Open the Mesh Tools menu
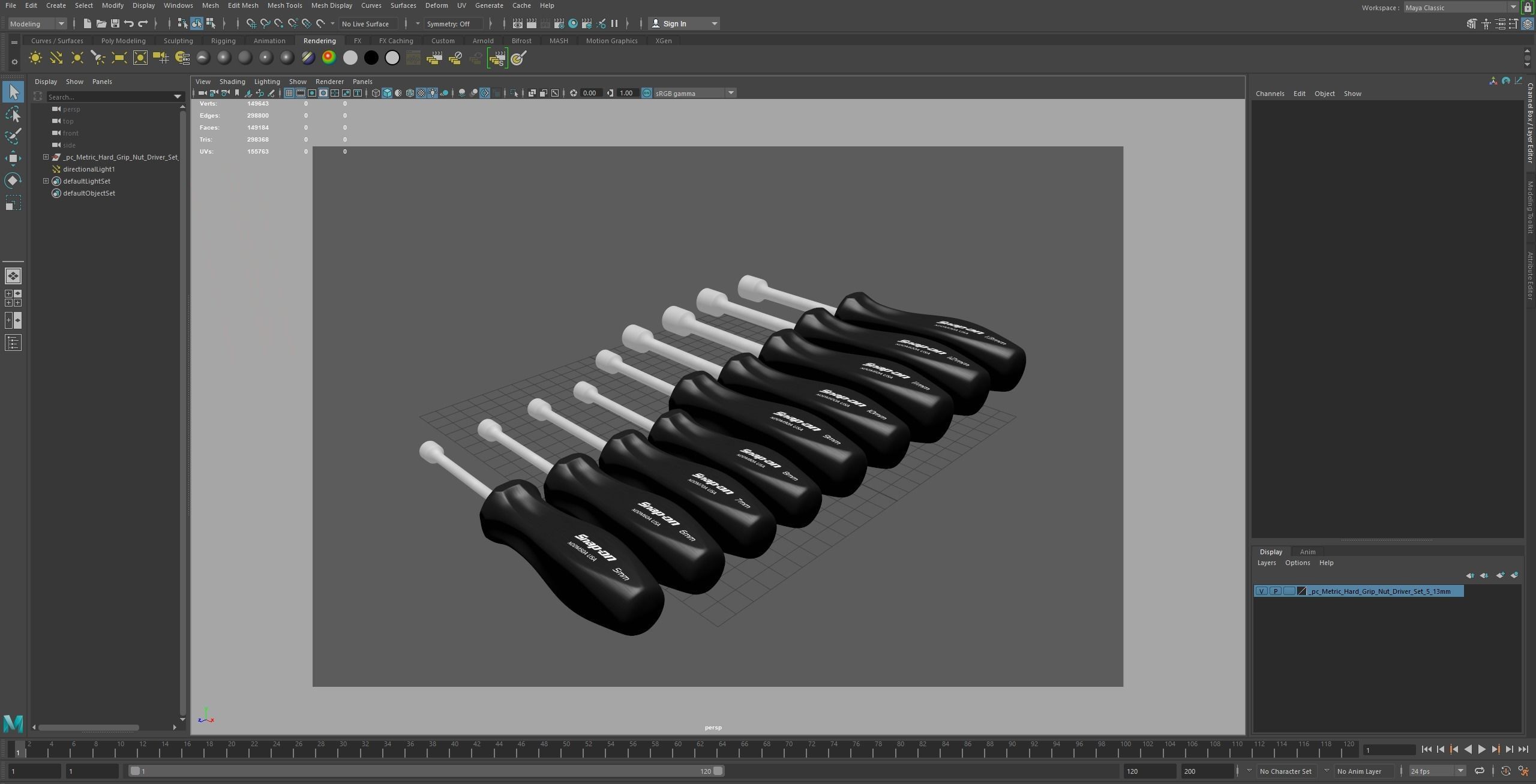 click(284, 5)
